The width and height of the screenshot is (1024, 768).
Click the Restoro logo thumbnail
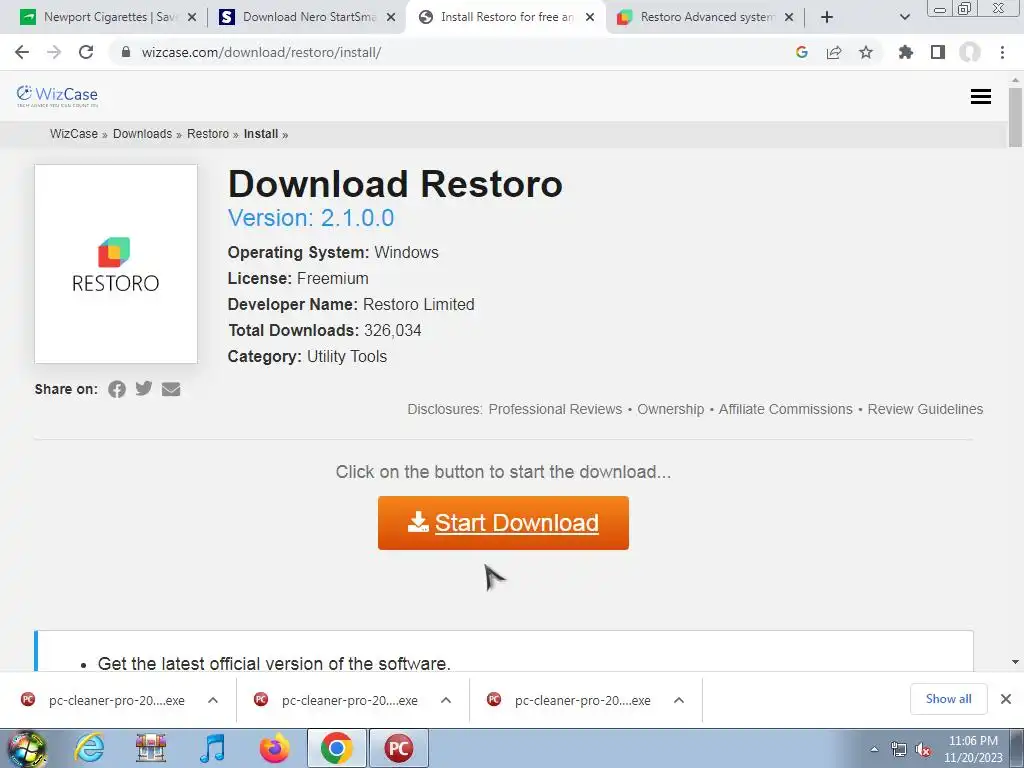[116, 264]
